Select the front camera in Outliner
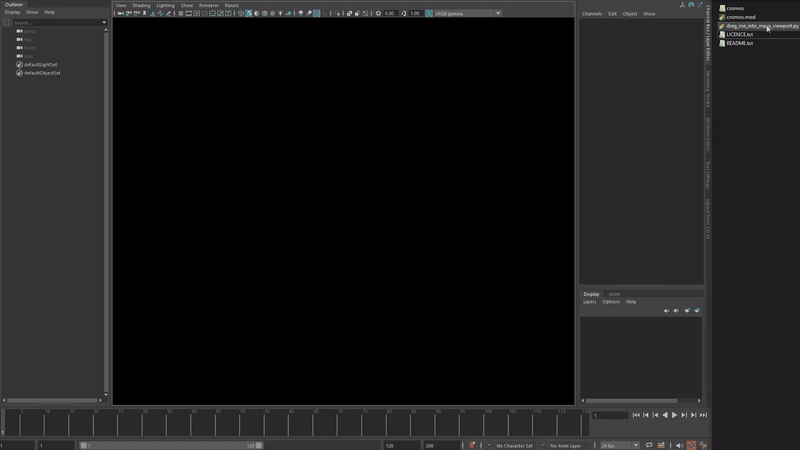The width and height of the screenshot is (800, 450). point(30,48)
